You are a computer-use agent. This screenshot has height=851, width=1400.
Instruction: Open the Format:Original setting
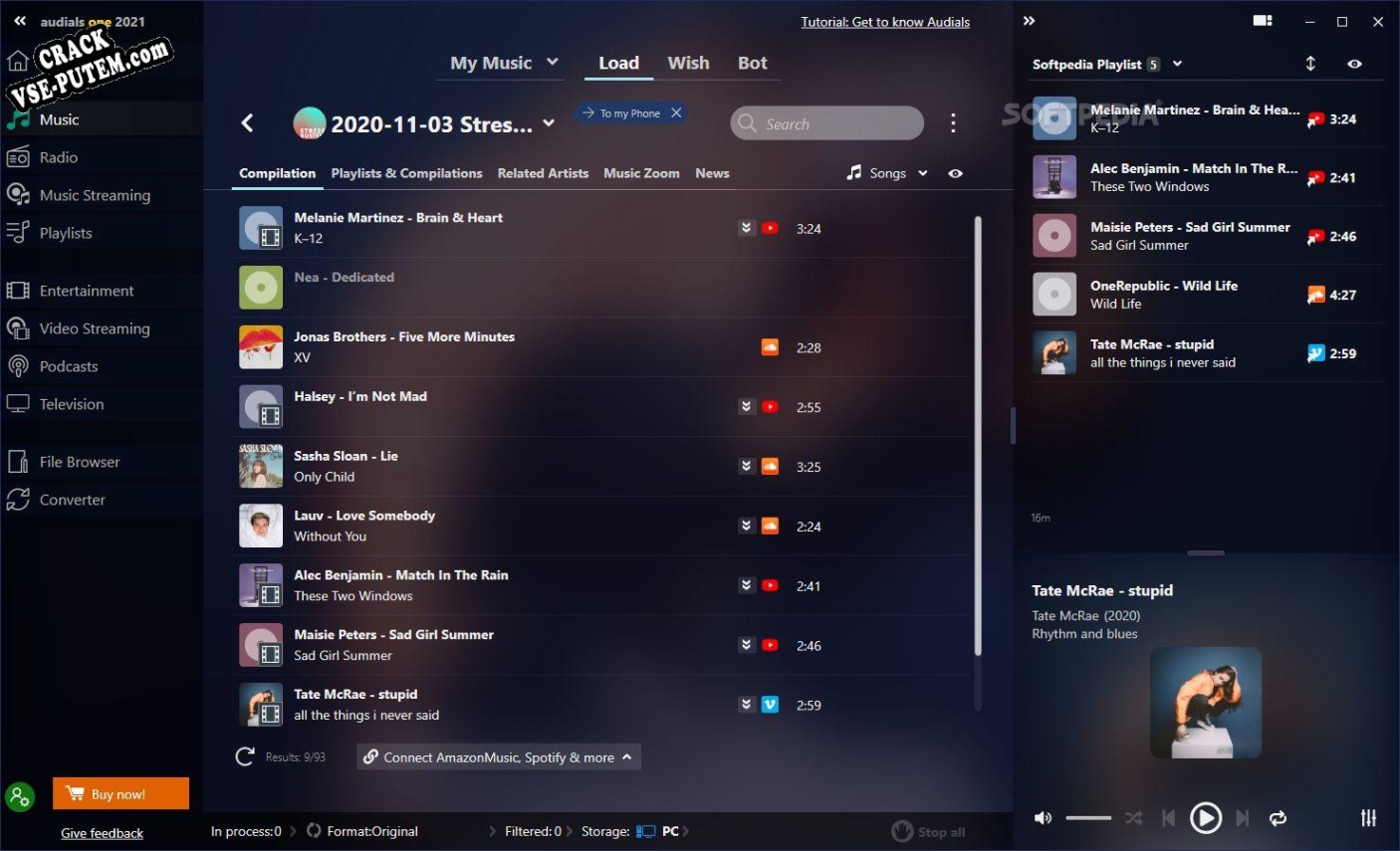click(x=371, y=831)
